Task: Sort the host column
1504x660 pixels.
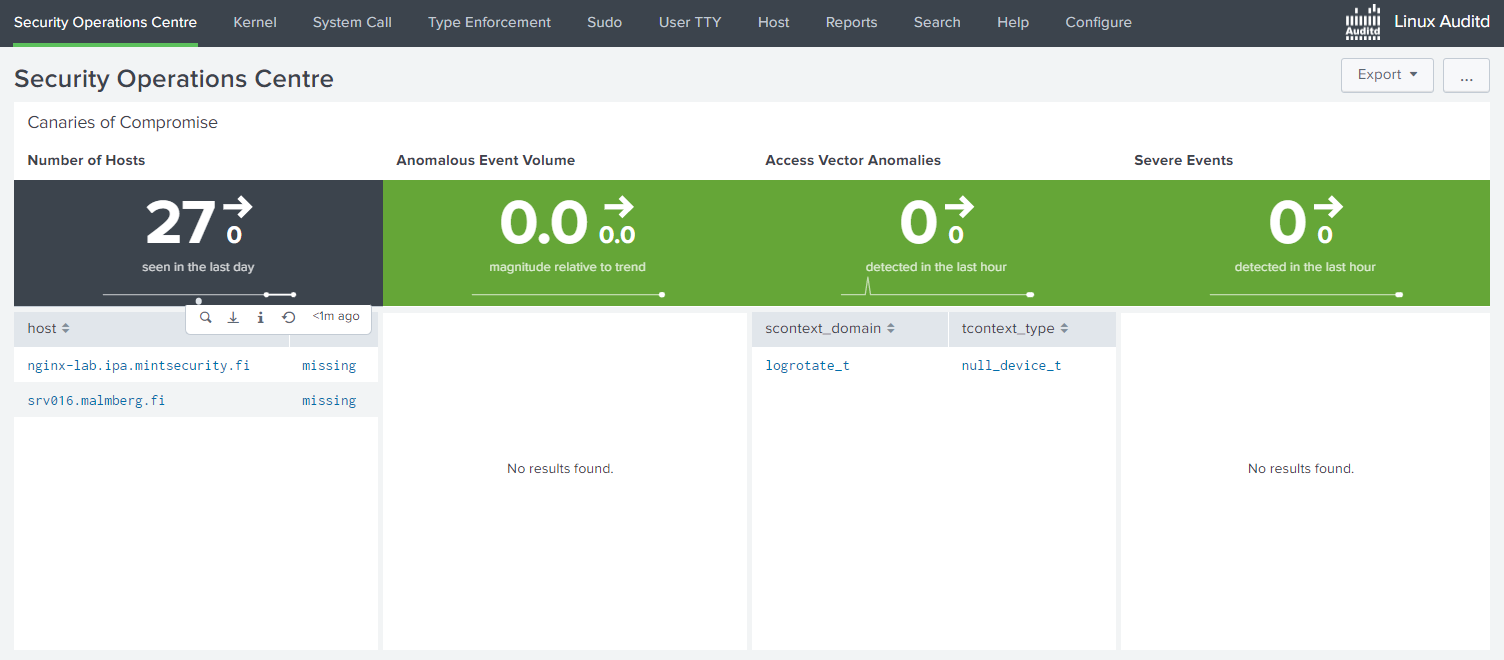Action: [47, 328]
